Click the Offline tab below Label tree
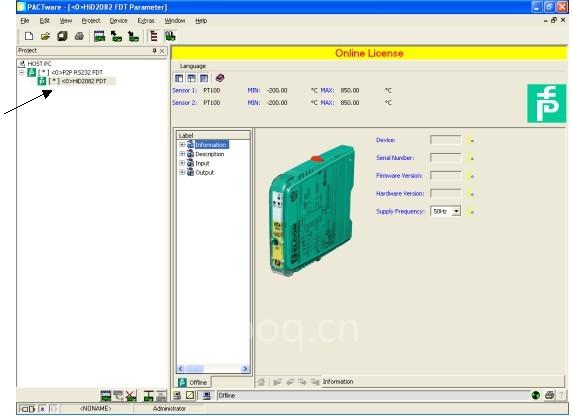The image size is (572, 416). [x=193, y=382]
